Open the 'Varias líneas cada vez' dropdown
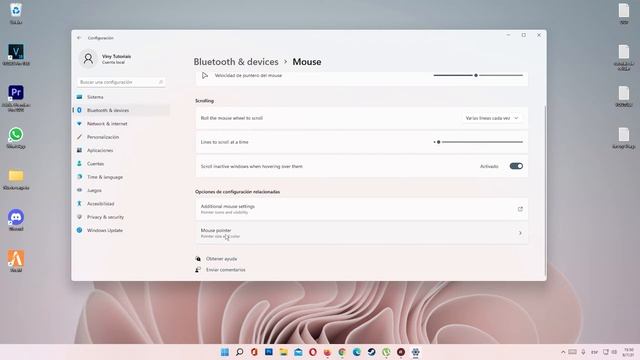The width and height of the screenshot is (640, 360). 492,118
